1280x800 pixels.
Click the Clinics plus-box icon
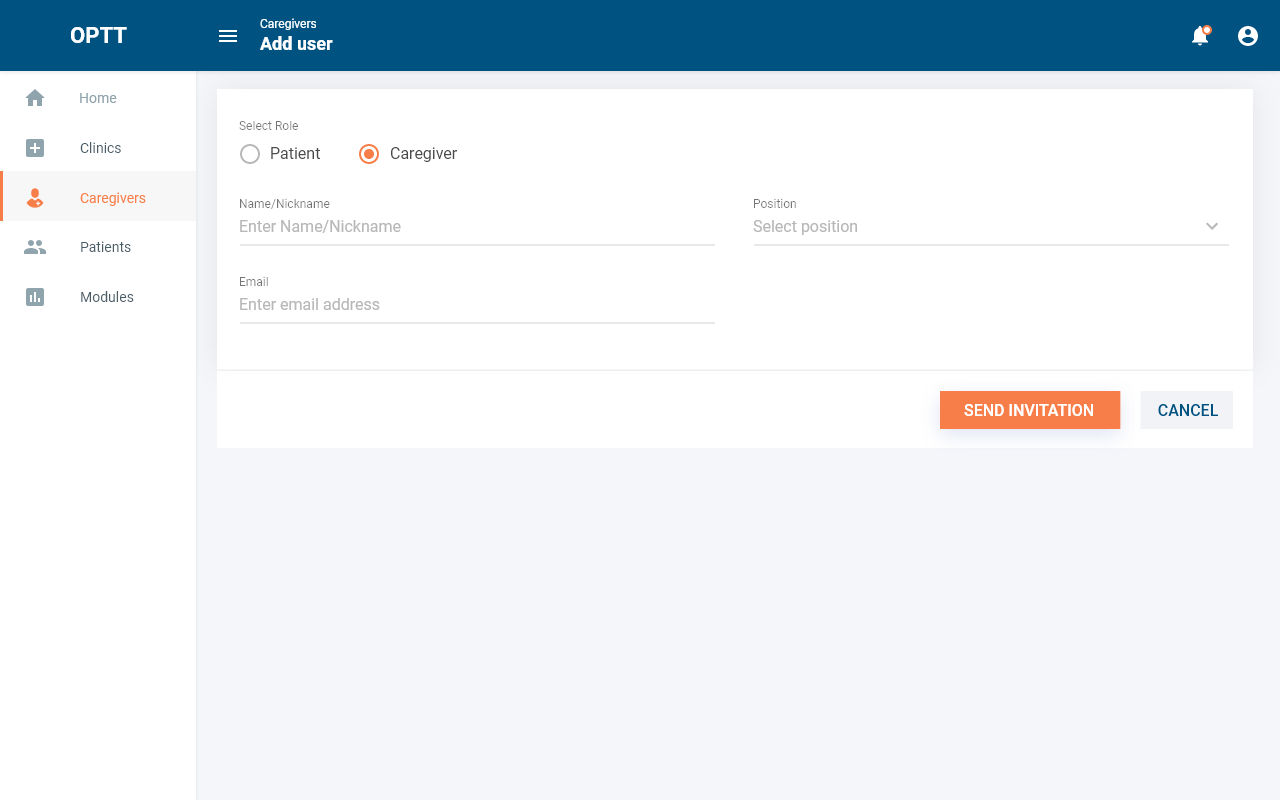tap(35, 148)
